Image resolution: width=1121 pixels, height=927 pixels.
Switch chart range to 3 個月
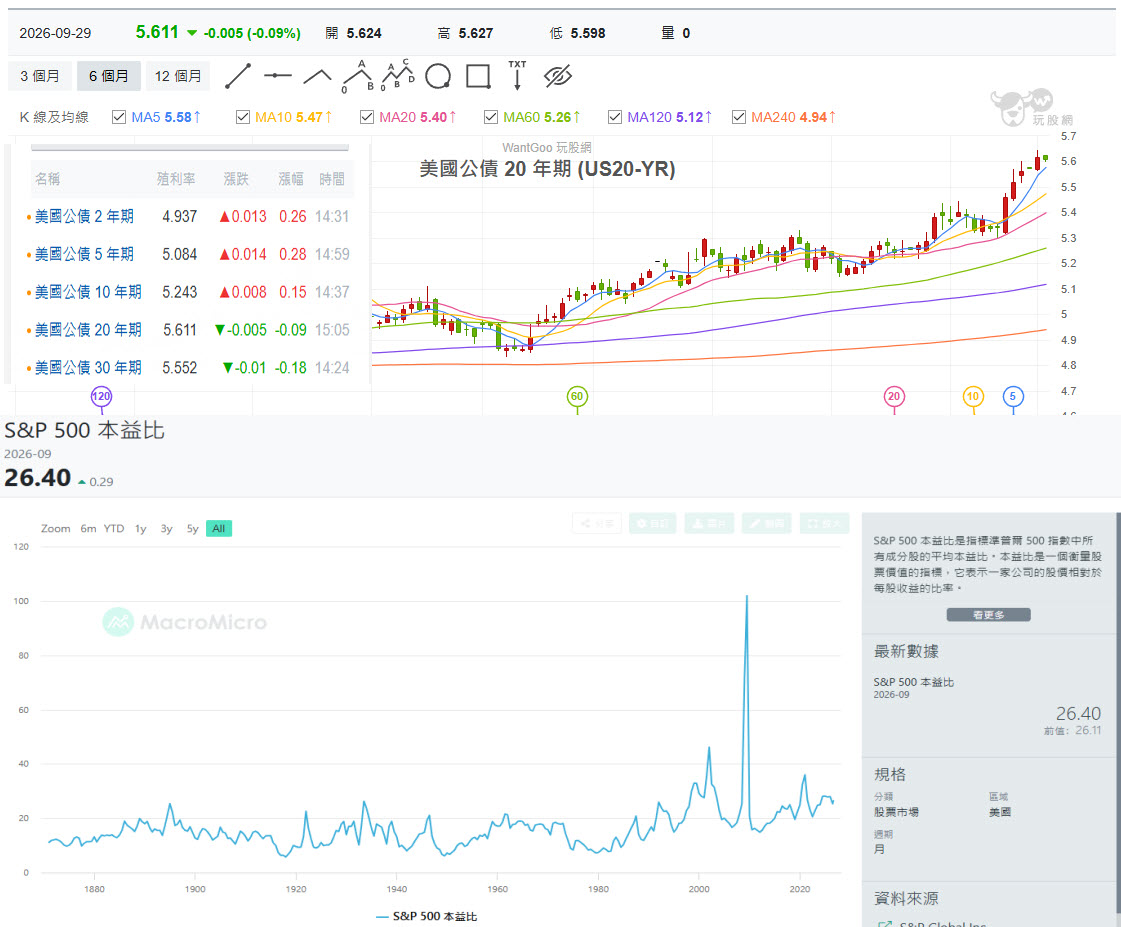pos(40,76)
